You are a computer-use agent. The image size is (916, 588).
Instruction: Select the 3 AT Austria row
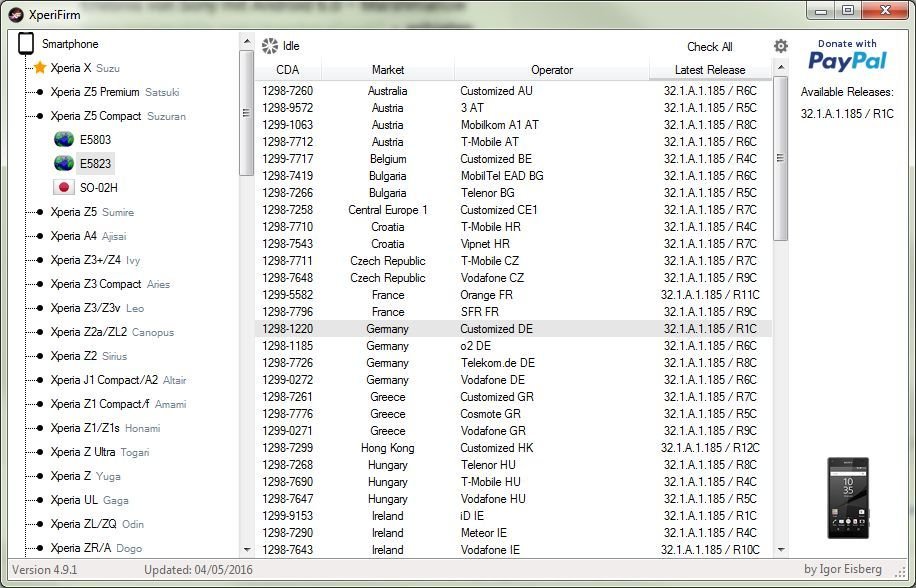pyautogui.click(x=513, y=108)
